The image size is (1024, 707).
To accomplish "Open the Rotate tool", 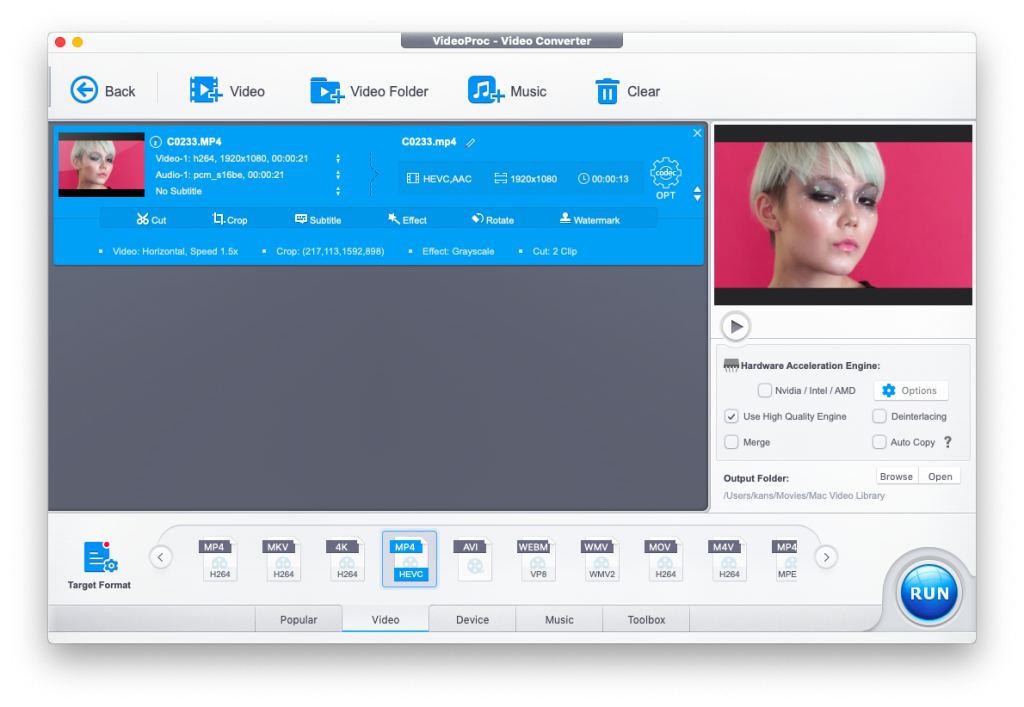I will pos(493,219).
